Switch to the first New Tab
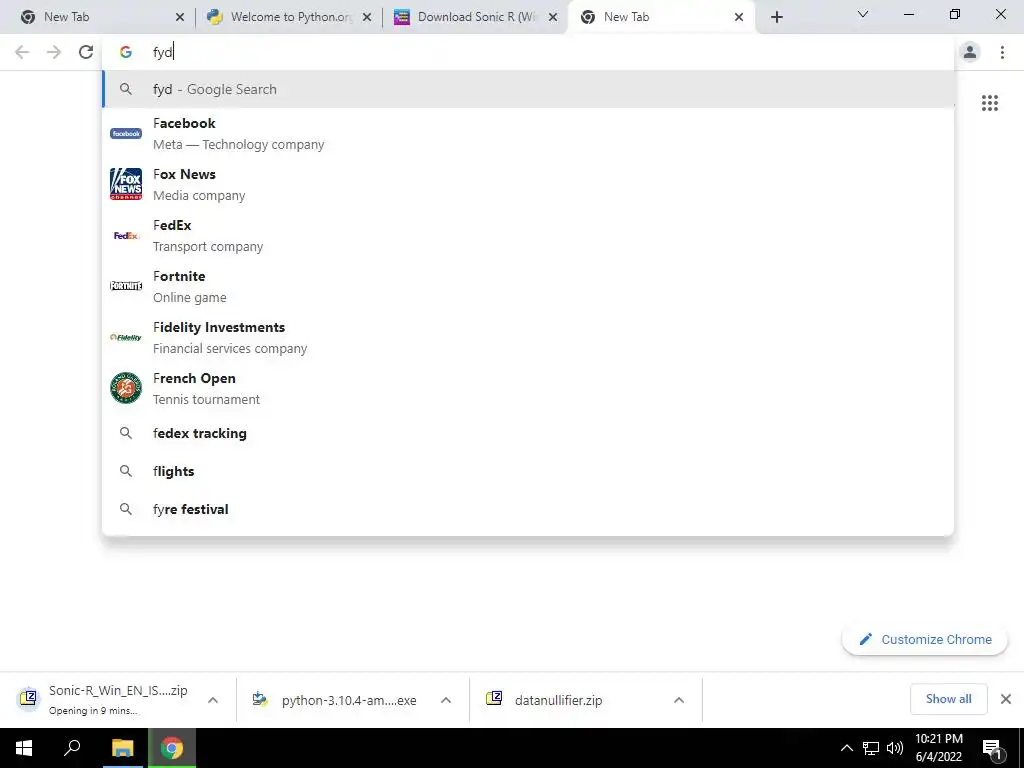1024x768 pixels. 103,17
